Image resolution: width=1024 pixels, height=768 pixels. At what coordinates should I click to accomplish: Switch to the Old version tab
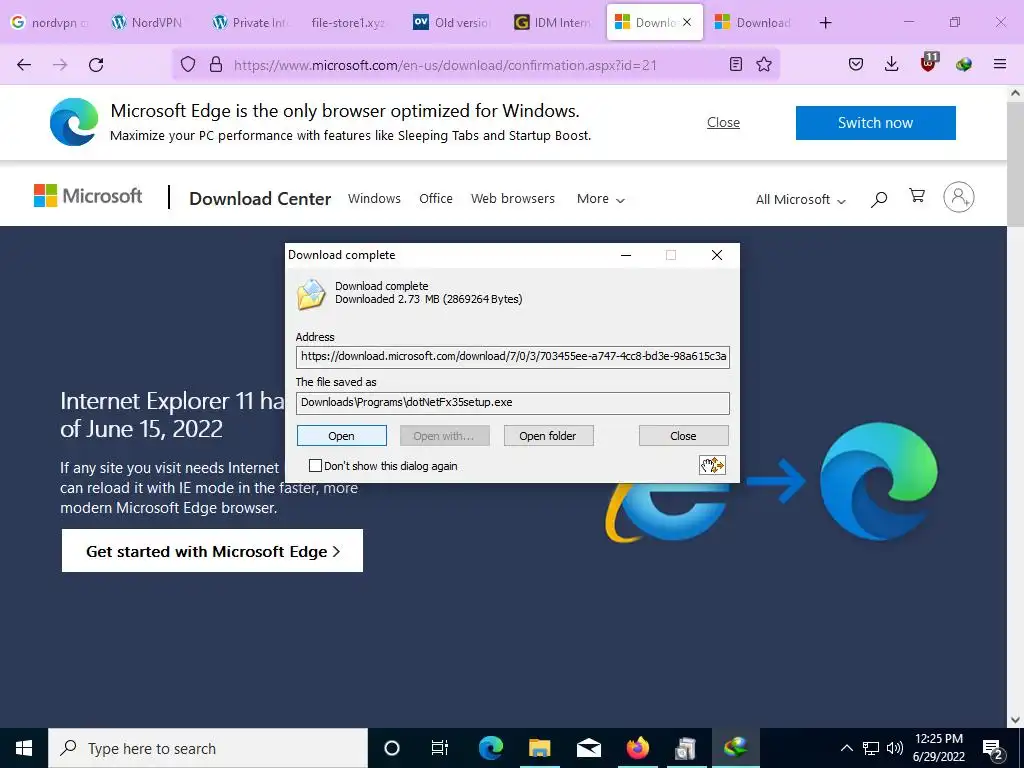click(x=452, y=23)
